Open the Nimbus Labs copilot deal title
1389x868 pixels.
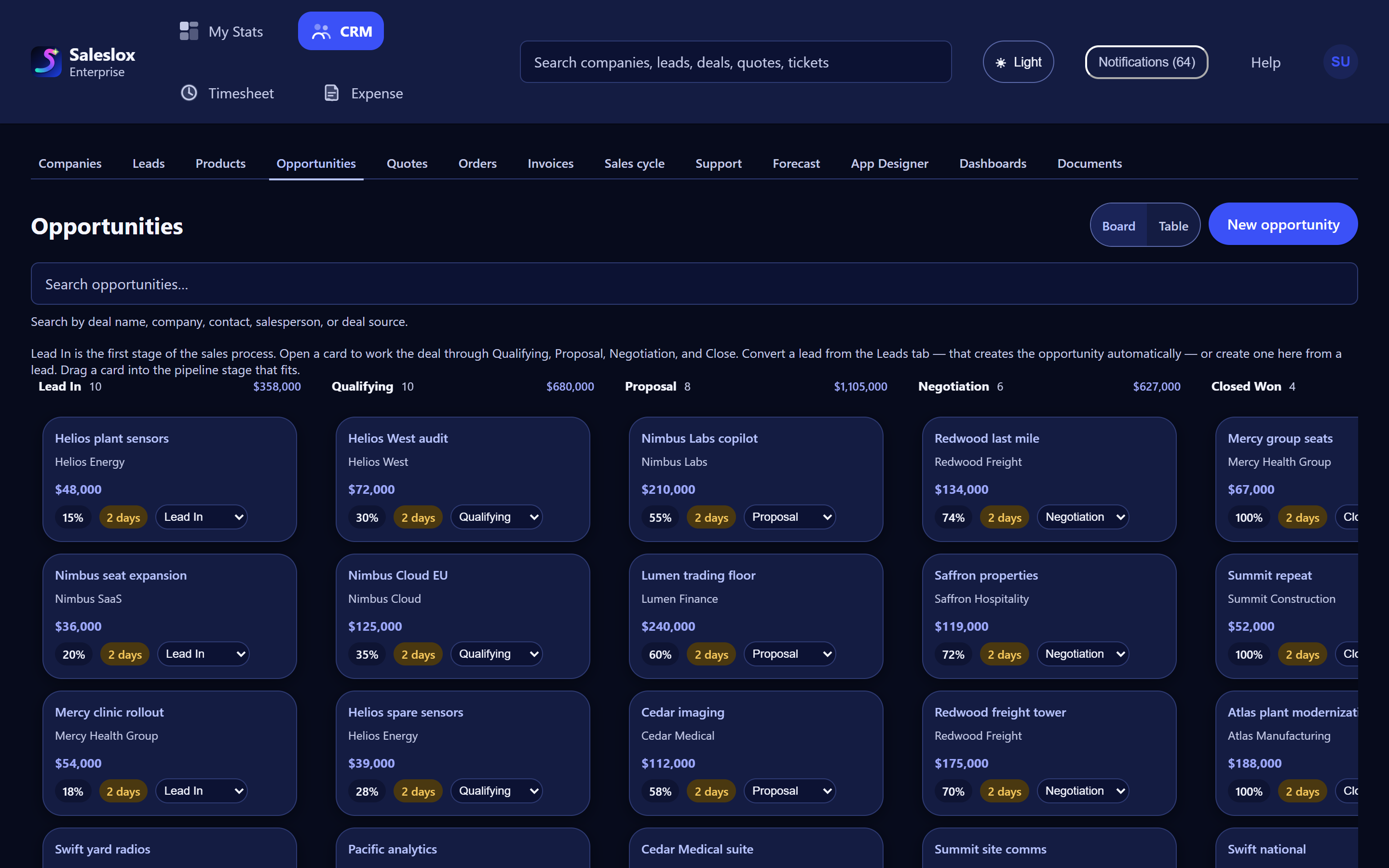[699, 439]
